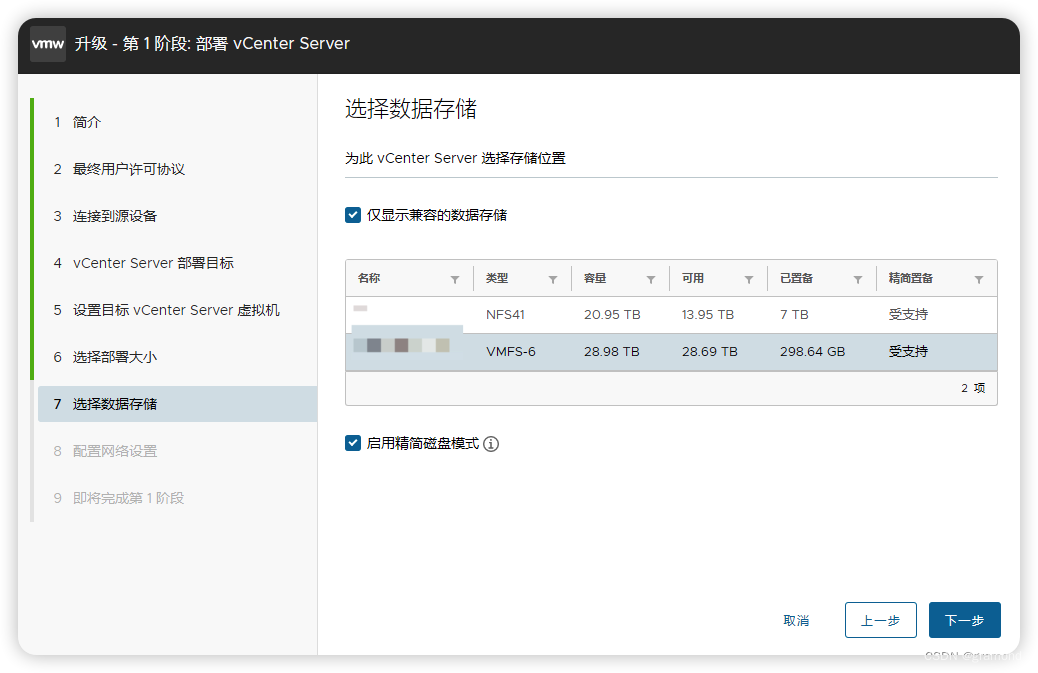Screen dimensions: 1038x673
Task: Open the filter for the 已置备 column
Action: [858, 279]
